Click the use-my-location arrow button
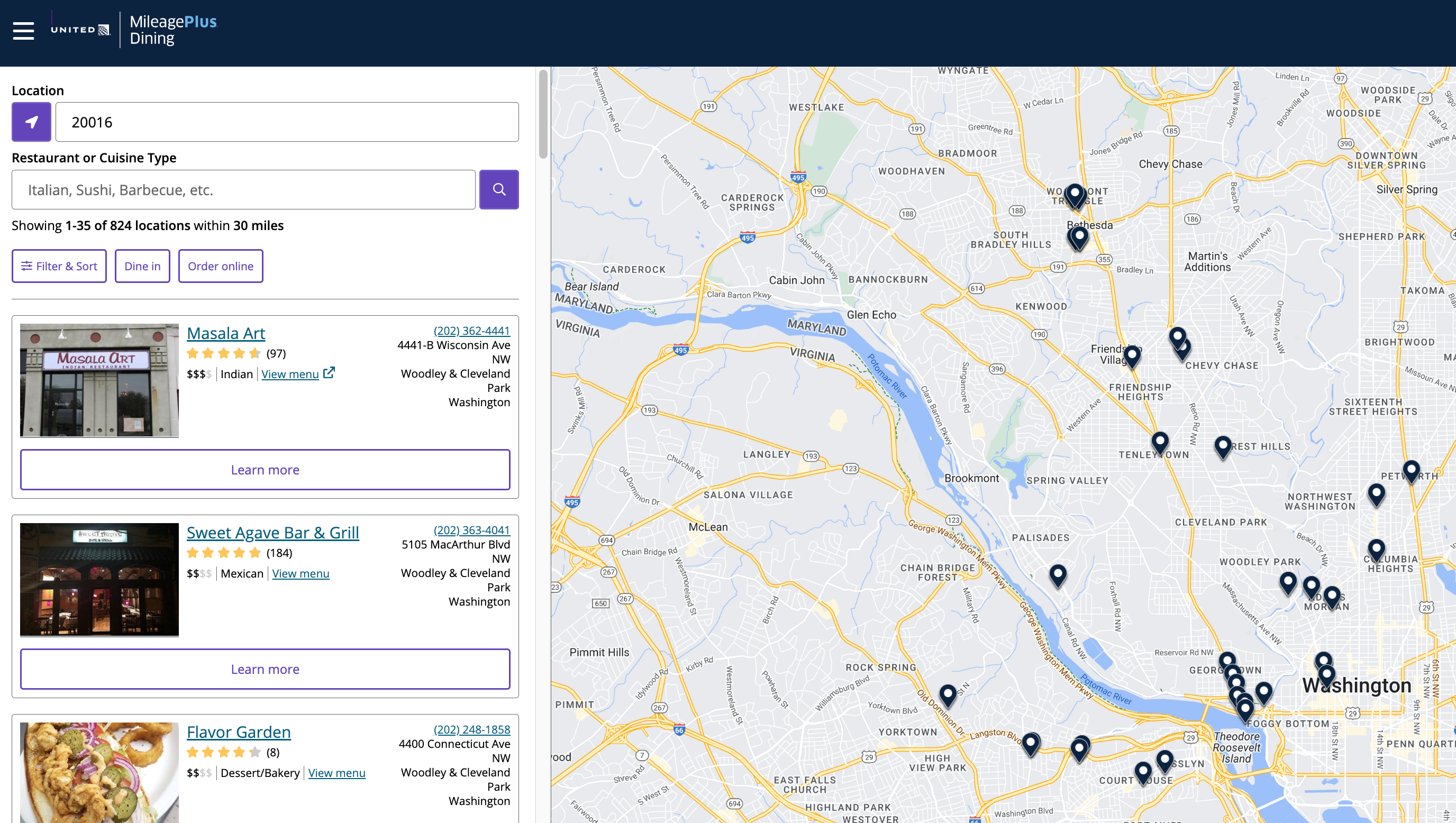Screen dimensions: 1456x823 tap(32, 122)
